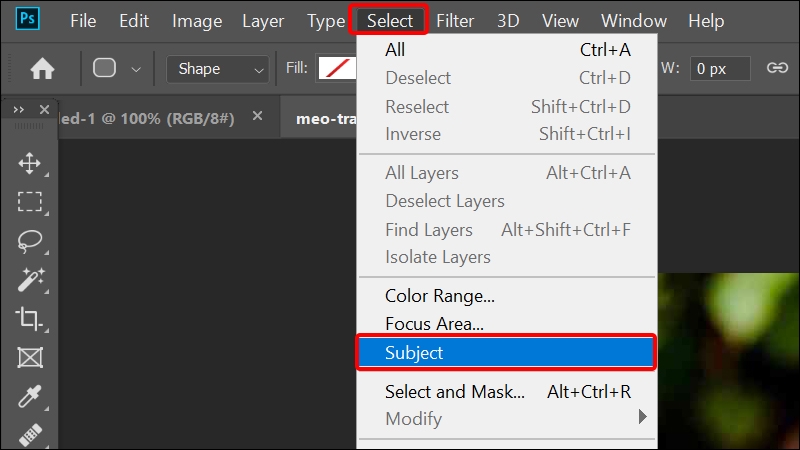The height and width of the screenshot is (450, 800).
Task: Select the Move tool
Action: click(x=30, y=163)
